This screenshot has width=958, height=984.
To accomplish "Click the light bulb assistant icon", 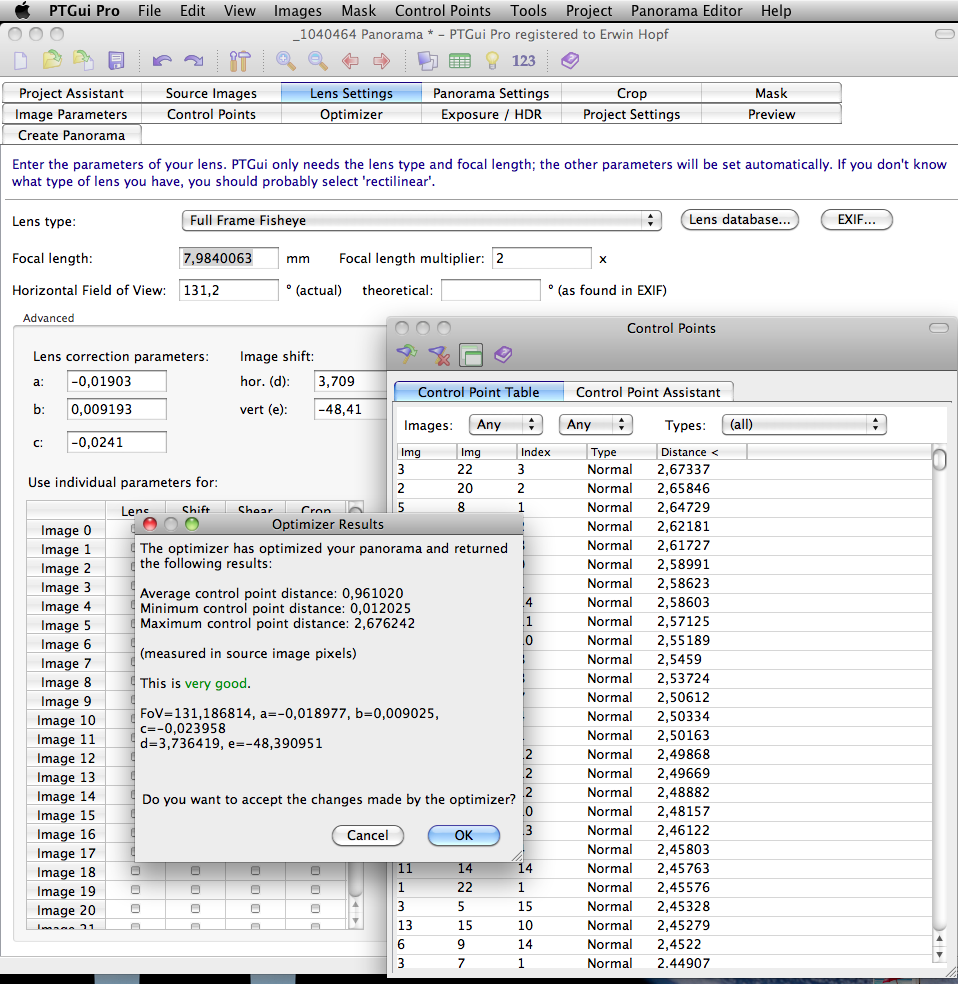I will tap(492, 60).
